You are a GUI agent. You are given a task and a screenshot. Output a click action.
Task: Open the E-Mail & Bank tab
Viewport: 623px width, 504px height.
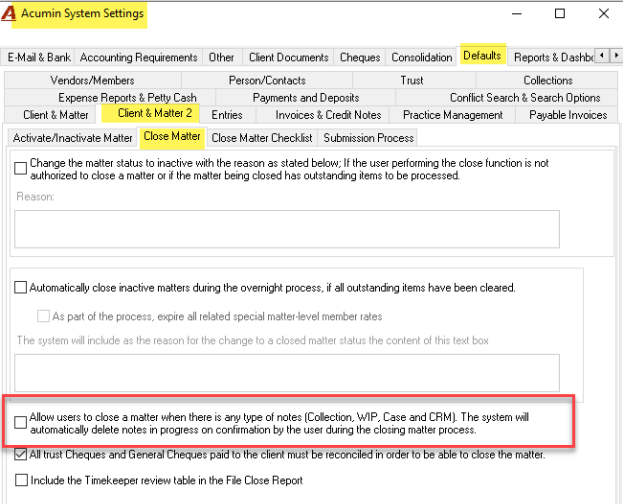click(x=39, y=57)
